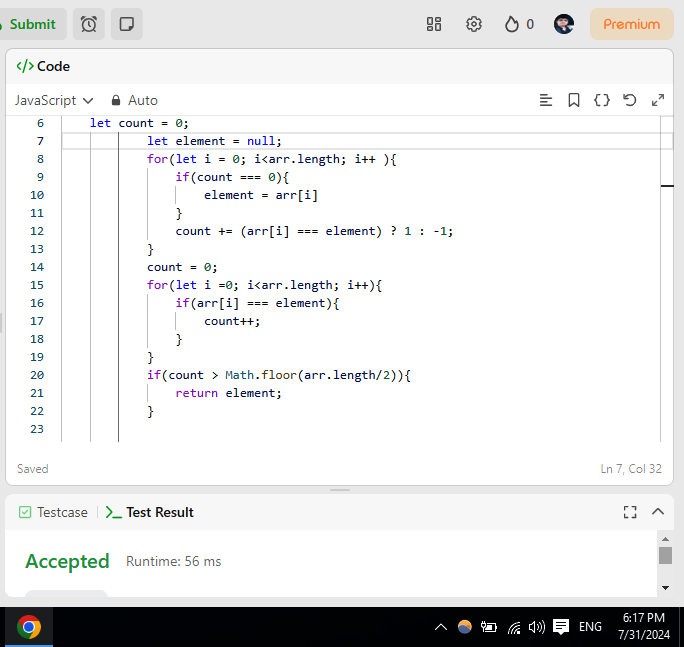This screenshot has height=647, width=684.
Task: Click the 'if(count === 0){' line
Action: (x=232, y=177)
